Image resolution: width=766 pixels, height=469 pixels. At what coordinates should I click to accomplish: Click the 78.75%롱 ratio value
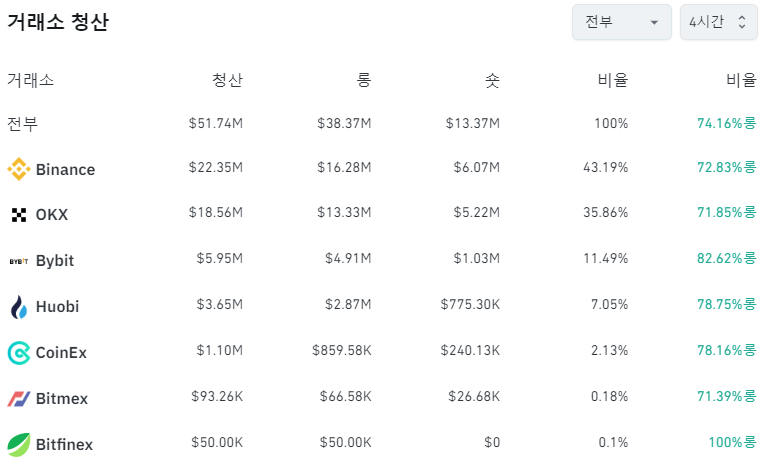click(726, 305)
